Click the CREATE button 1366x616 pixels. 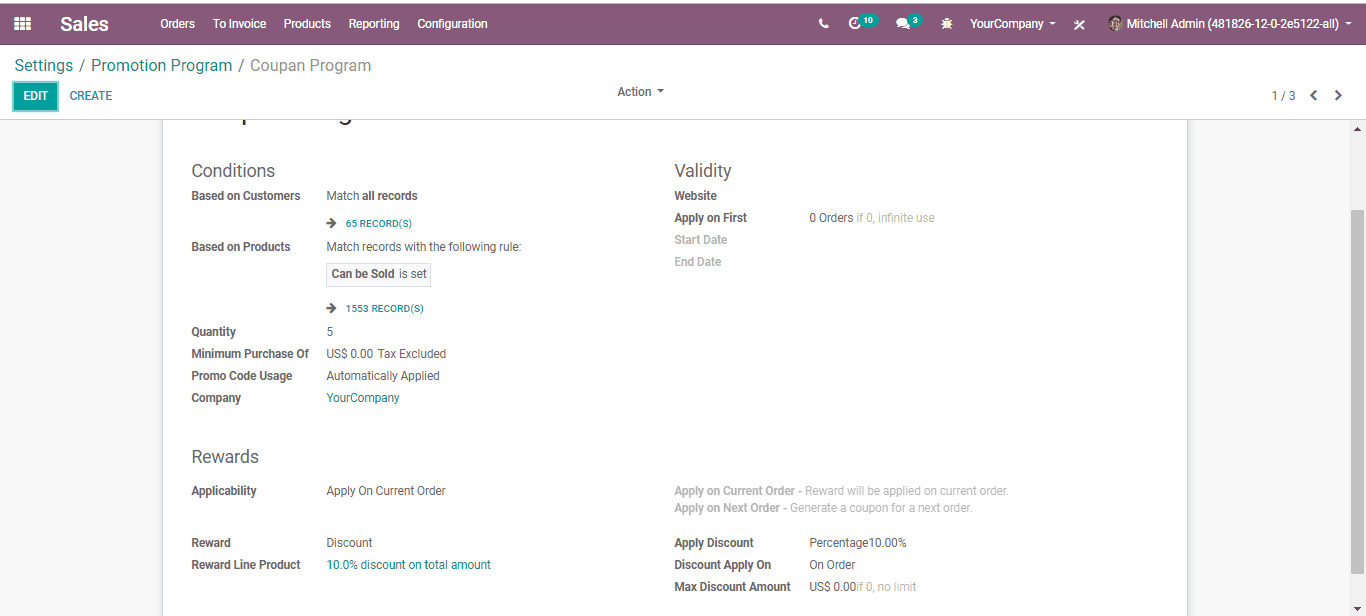pos(91,96)
